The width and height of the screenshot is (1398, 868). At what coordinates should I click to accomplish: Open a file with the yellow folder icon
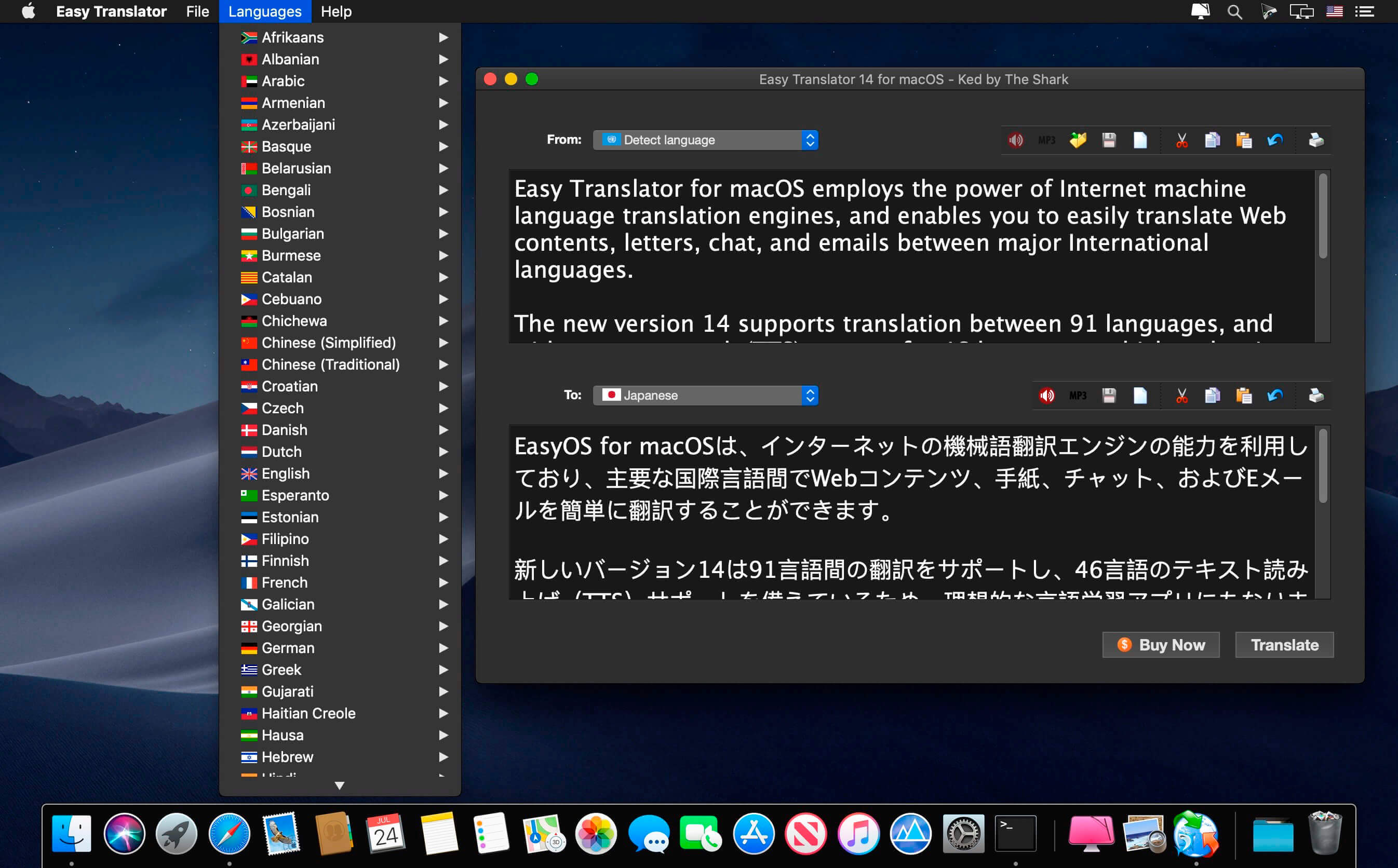(1078, 140)
